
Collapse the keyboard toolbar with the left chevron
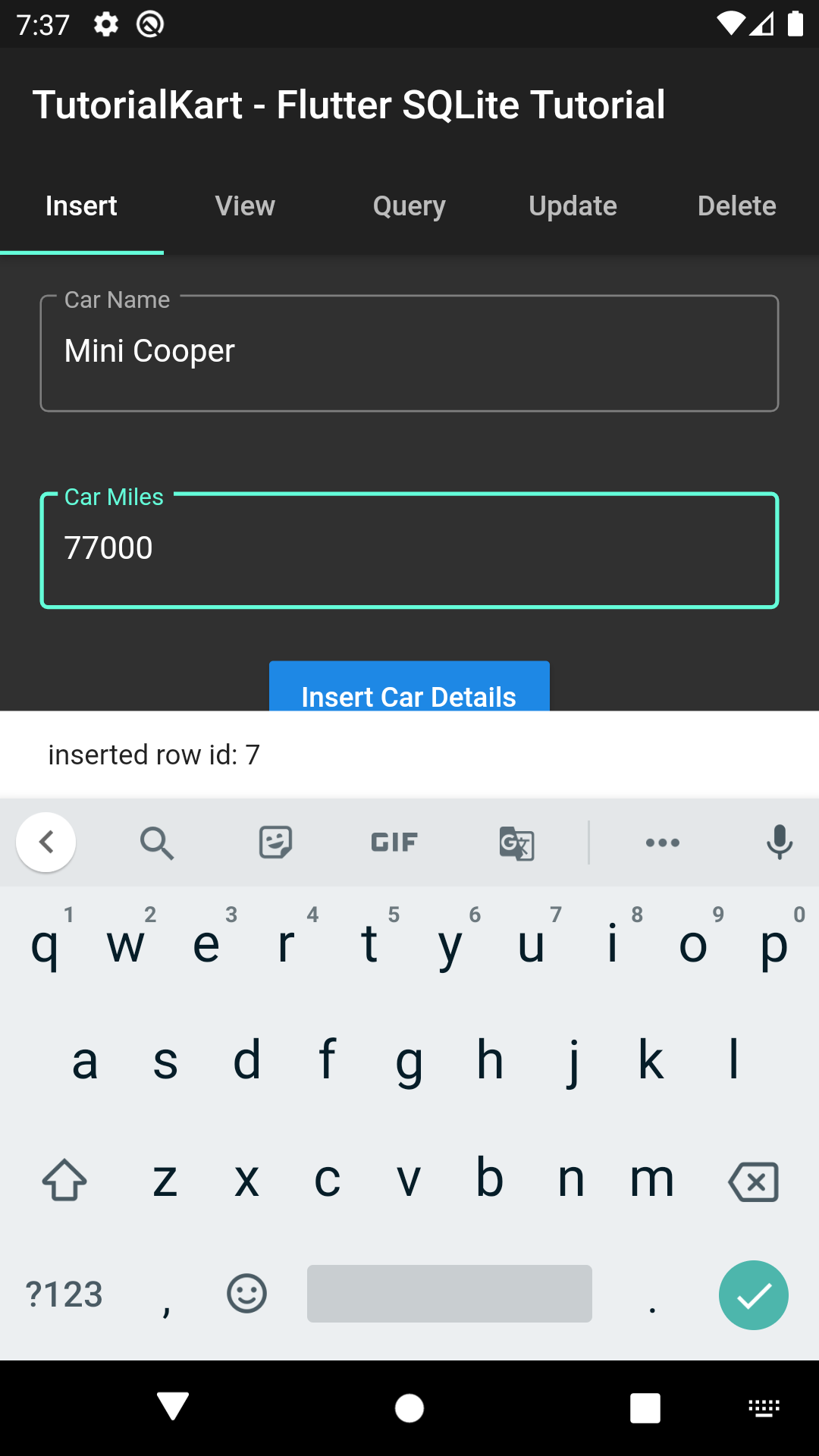click(46, 842)
